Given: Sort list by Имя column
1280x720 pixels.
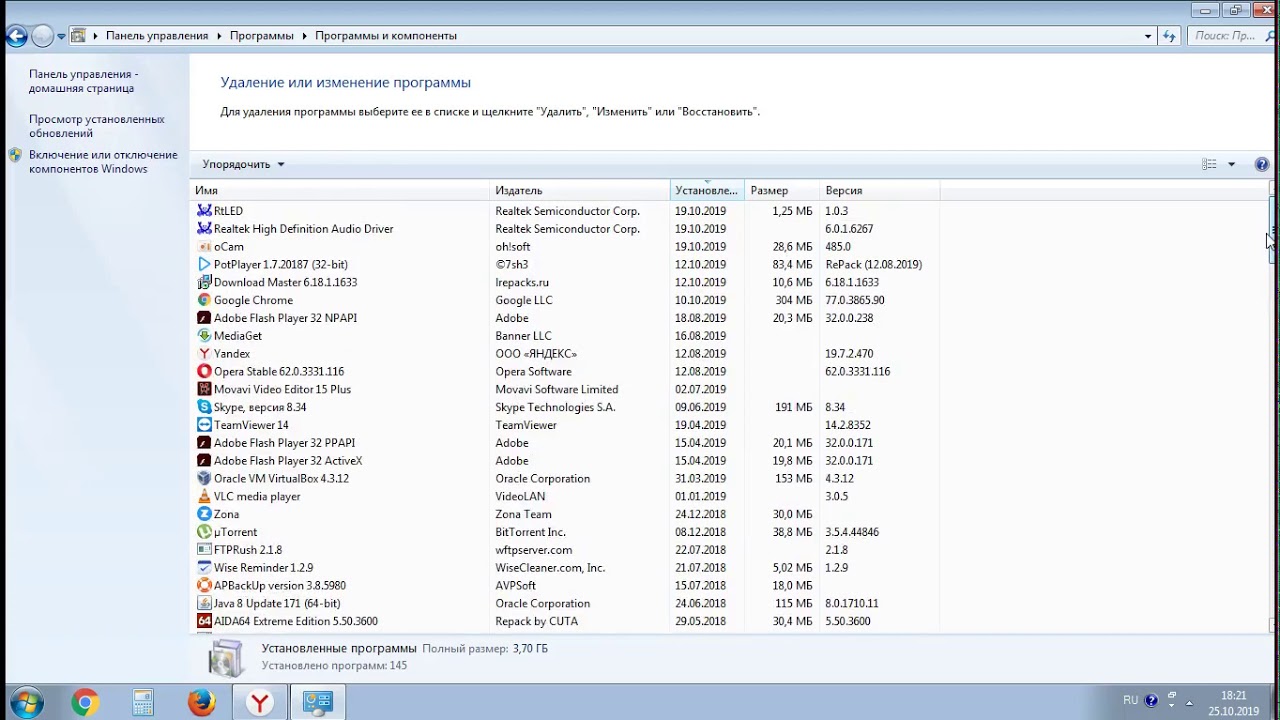Looking at the screenshot, I should coord(342,190).
